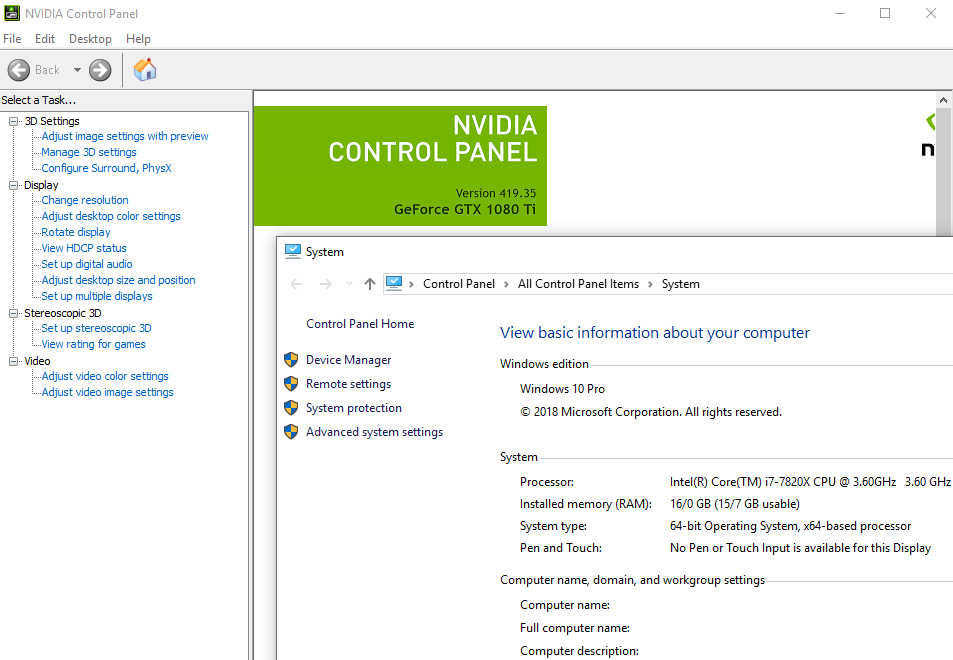Collapse the Display tree node
Viewport: 953px width, 660px height.
pos(13,185)
